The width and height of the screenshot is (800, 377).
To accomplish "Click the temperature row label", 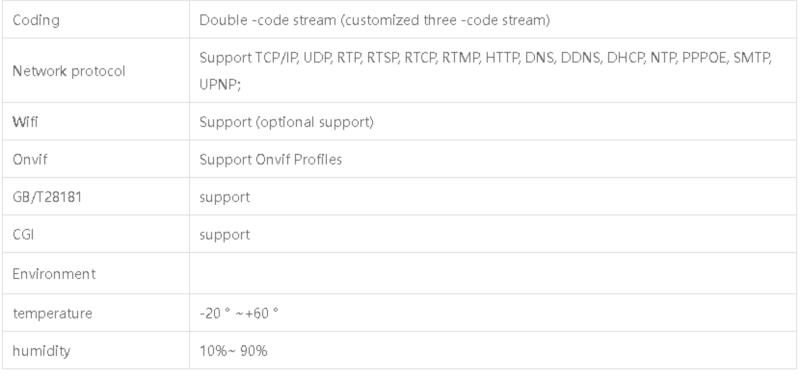I will coord(53,313).
